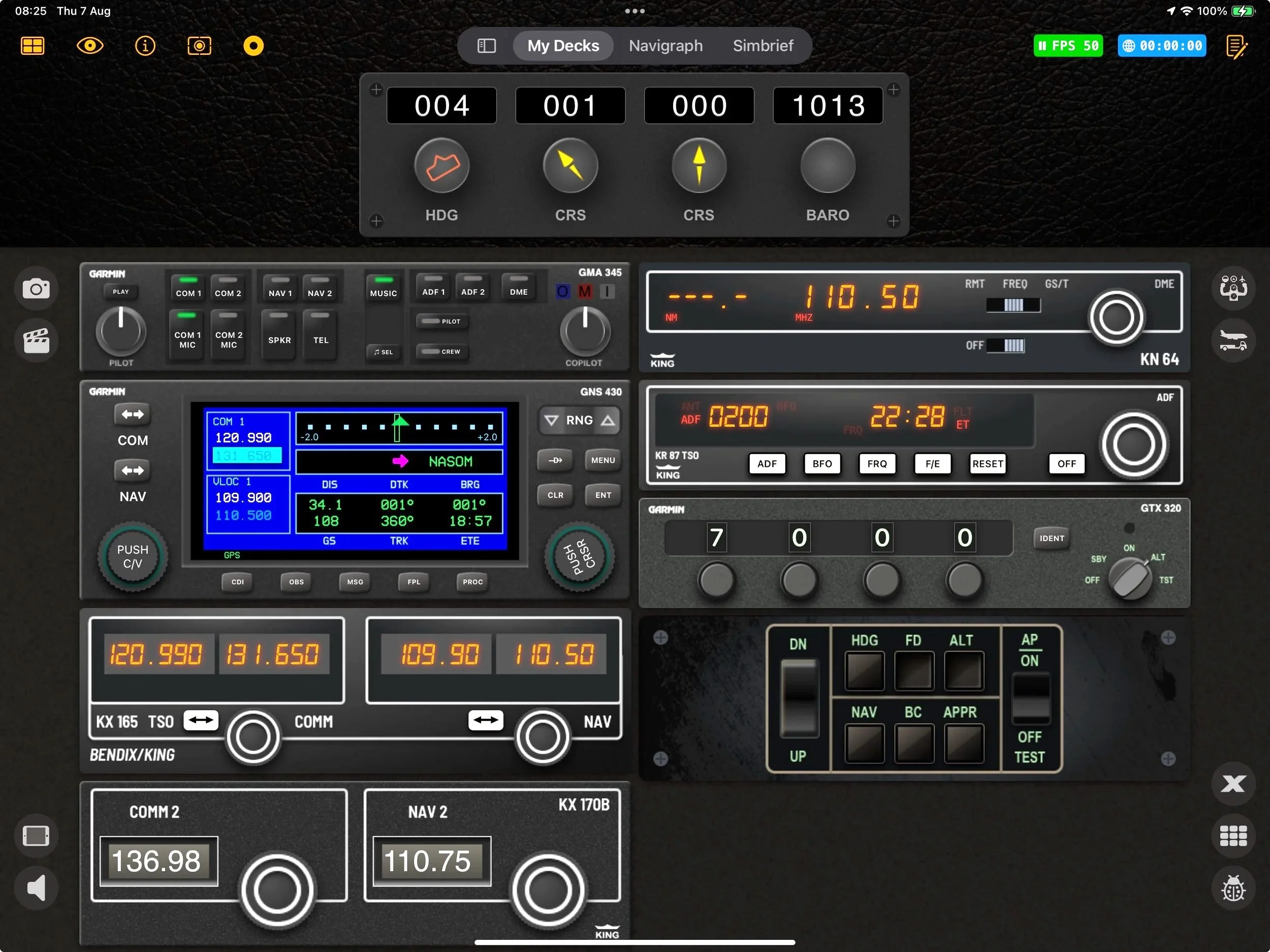1270x952 pixels.
Task: Tap ENT on GNS 430
Action: (x=603, y=495)
